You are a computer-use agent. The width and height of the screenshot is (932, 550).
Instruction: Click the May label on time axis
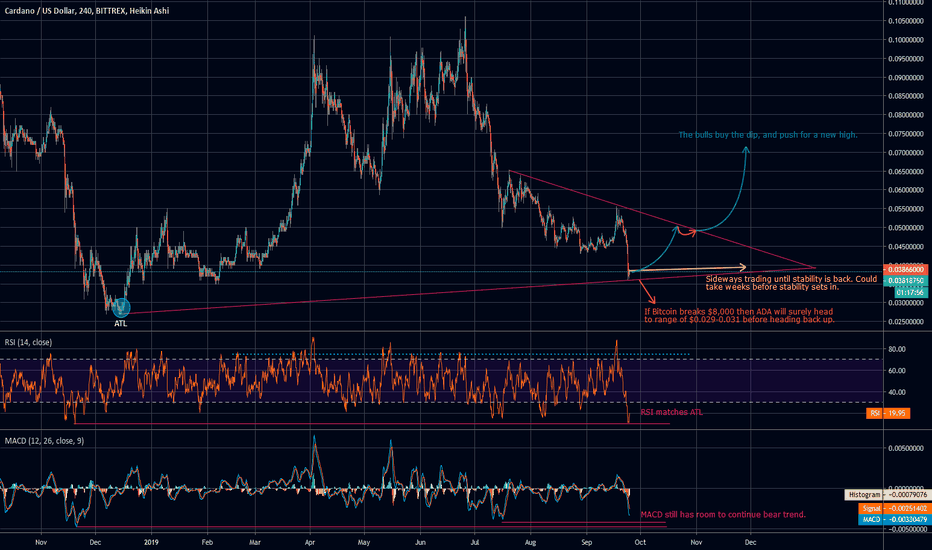point(364,542)
